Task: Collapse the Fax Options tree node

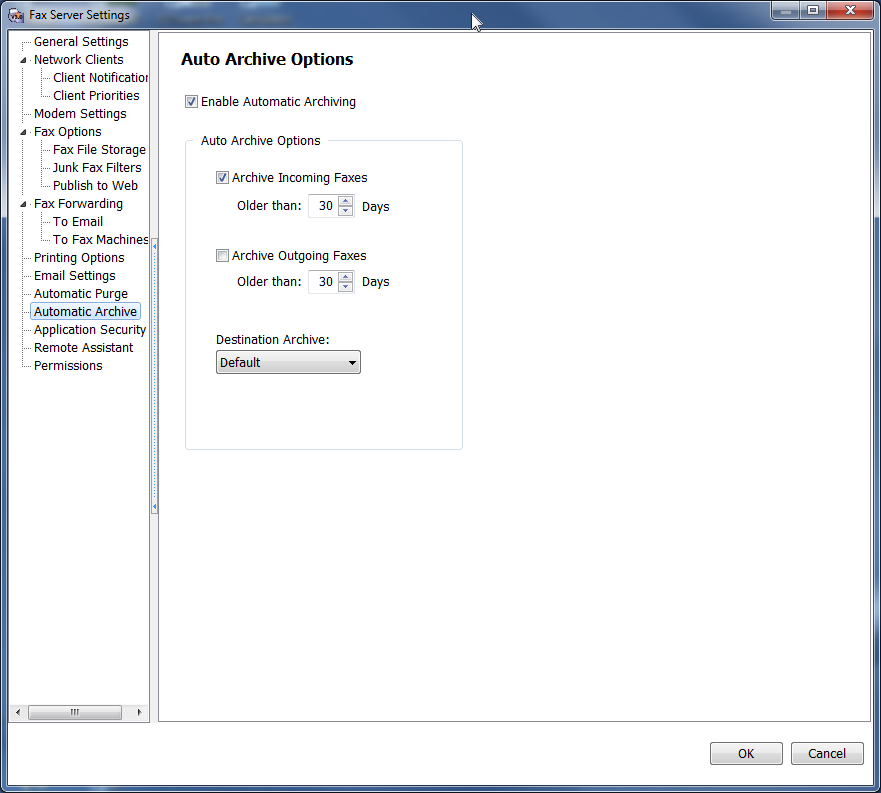Action: pos(24,132)
